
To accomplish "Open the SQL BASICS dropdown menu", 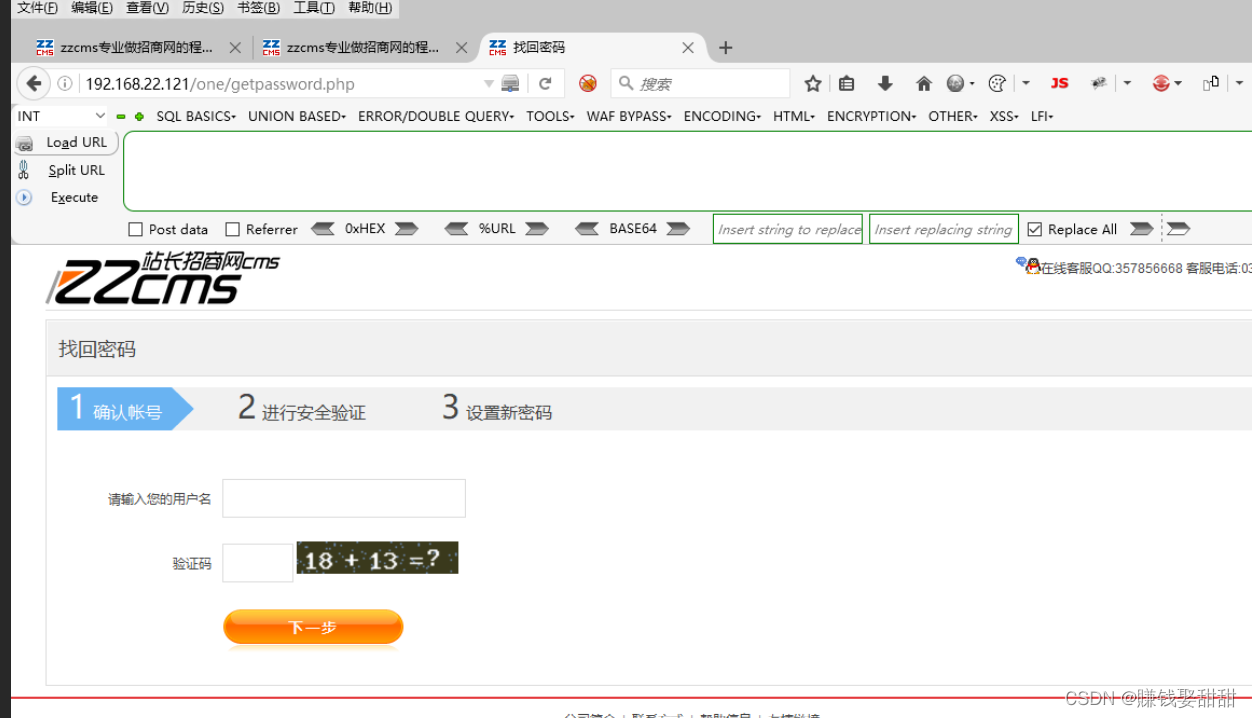I will coord(196,116).
